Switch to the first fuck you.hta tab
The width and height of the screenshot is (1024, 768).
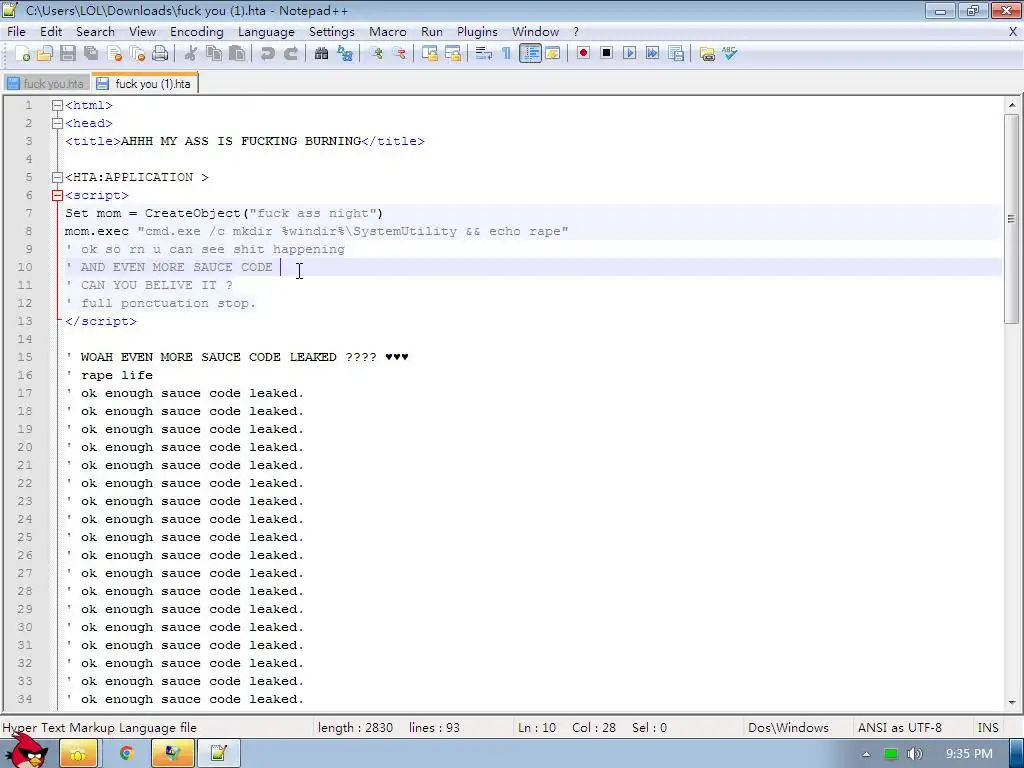(x=46, y=84)
